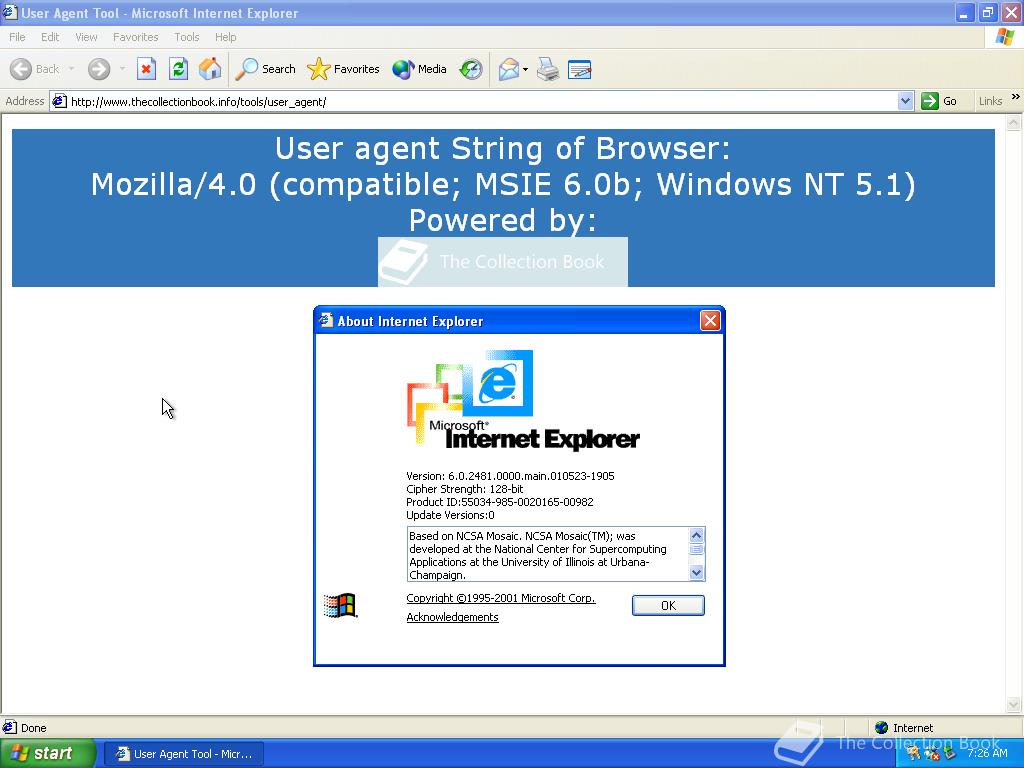
Task: Click the Product ID text line
Action: point(500,502)
